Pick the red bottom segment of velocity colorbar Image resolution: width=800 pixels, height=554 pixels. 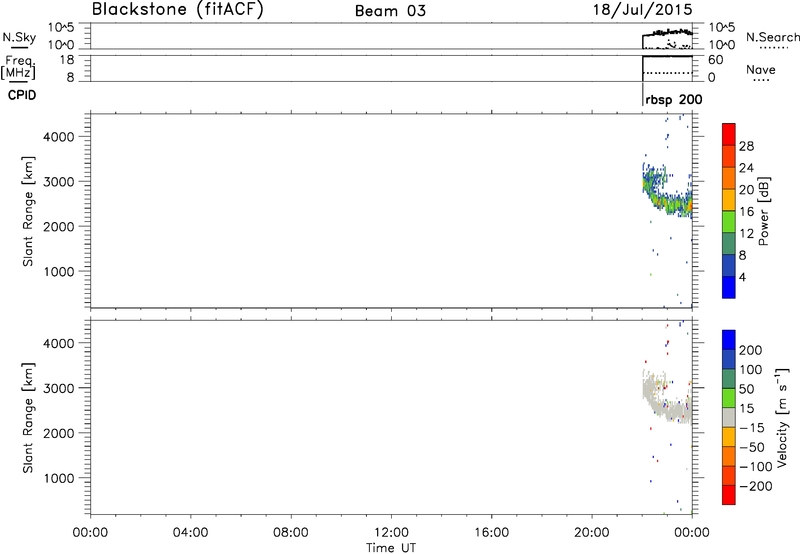(729, 495)
